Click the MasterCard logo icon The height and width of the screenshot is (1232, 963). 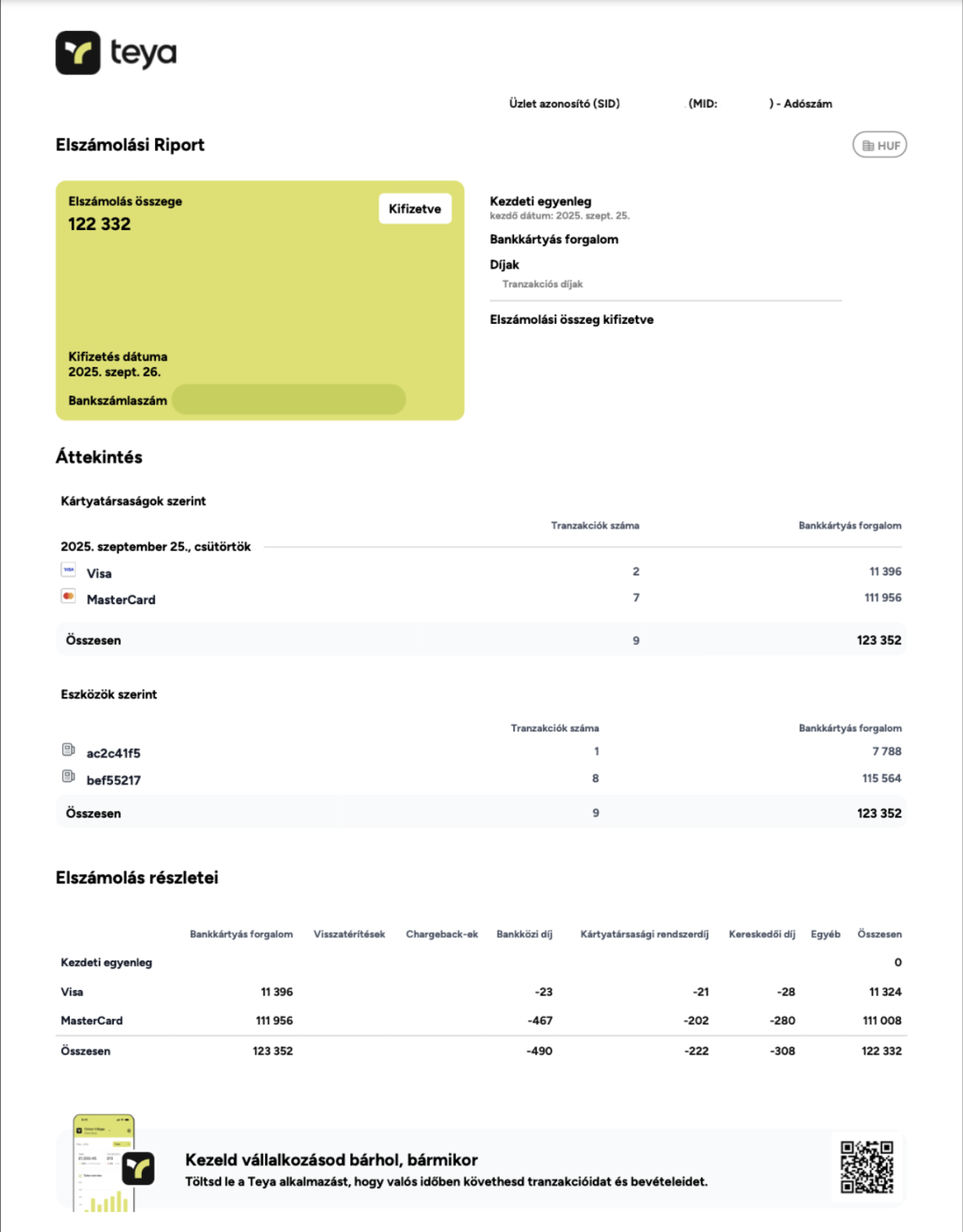69,596
